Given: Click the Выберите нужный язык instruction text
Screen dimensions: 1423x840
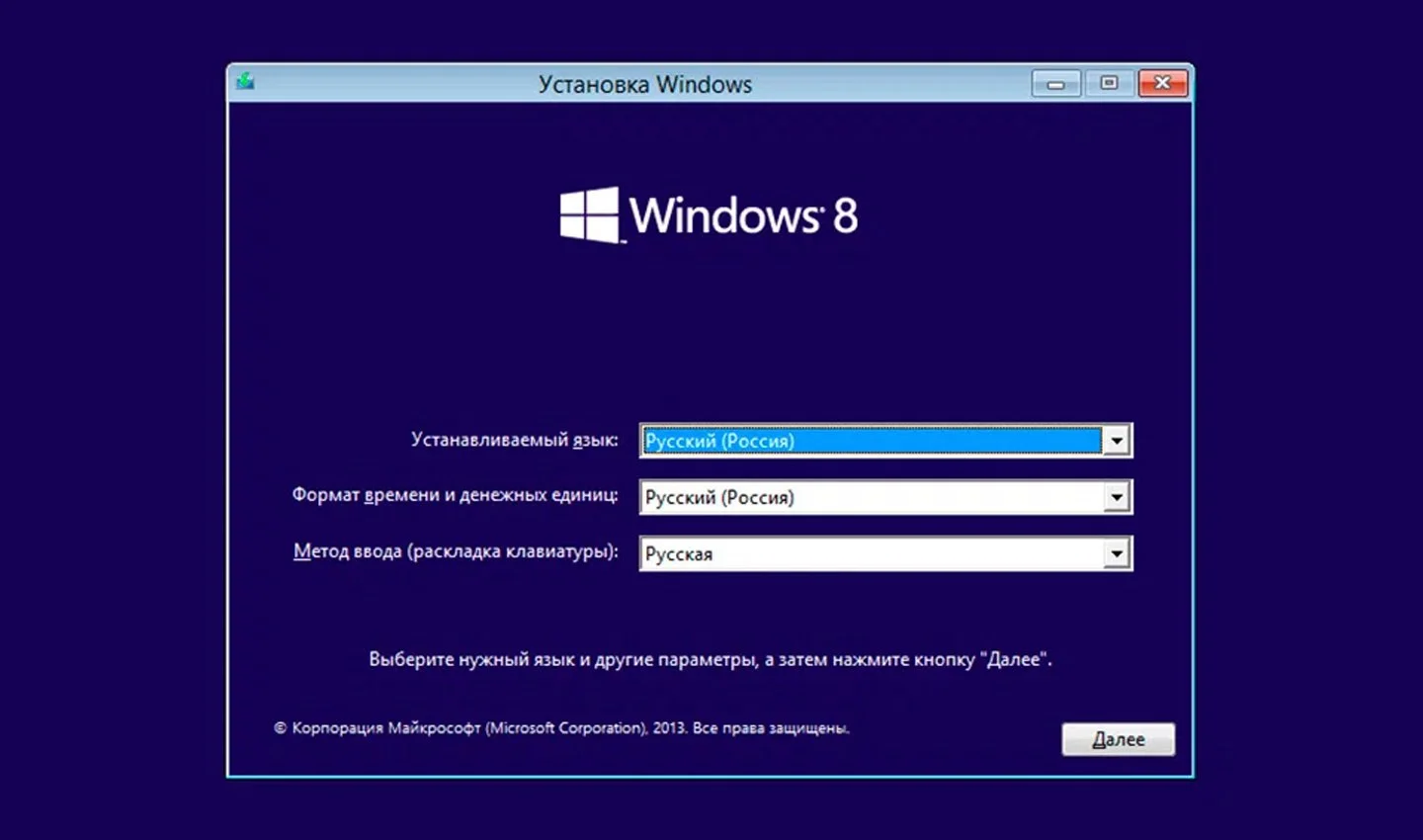Looking at the screenshot, I should [711, 659].
